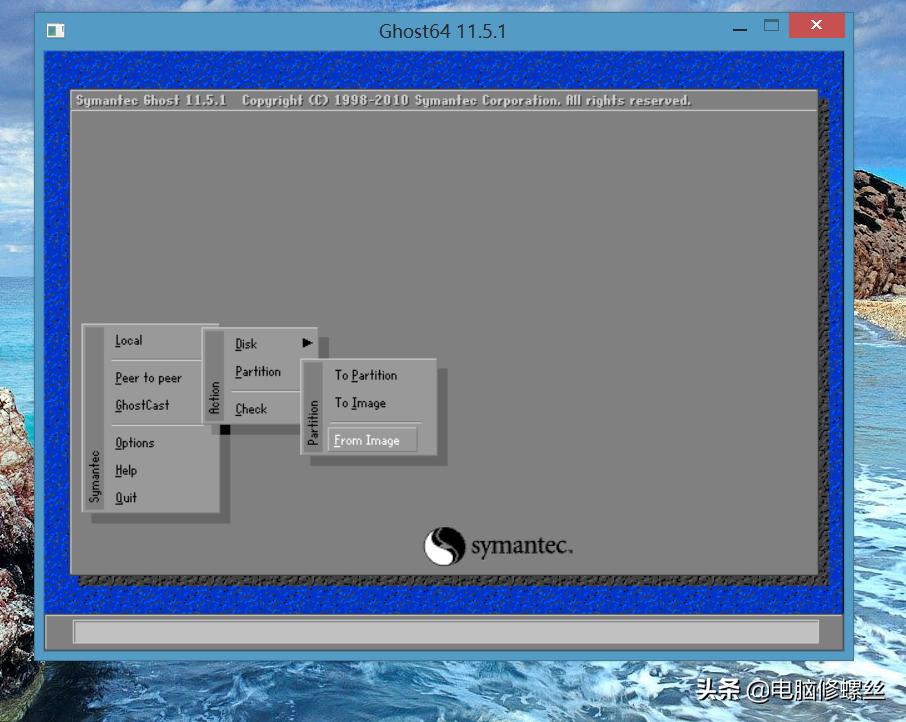Click the Symantec Ghost copyright header text
The image size is (906, 722).
click(383, 101)
